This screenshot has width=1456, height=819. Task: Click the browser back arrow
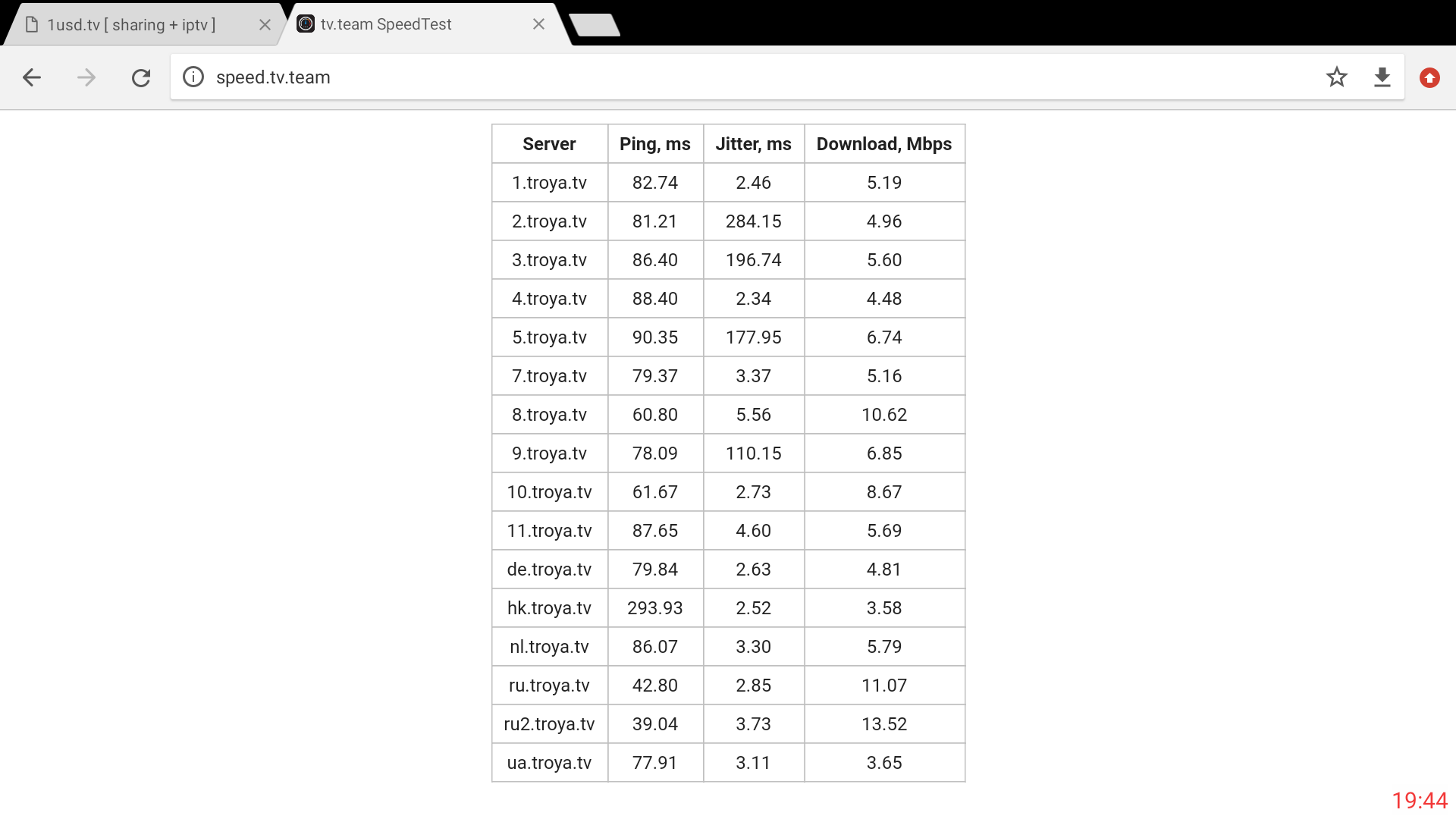pyautogui.click(x=32, y=77)
